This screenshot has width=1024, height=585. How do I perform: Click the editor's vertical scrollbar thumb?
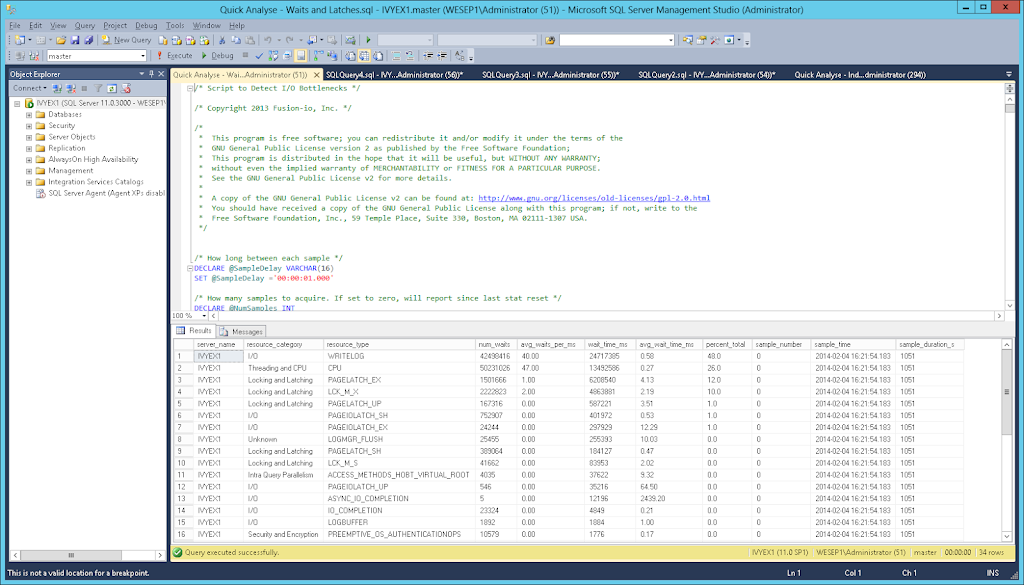(1010, 109)
